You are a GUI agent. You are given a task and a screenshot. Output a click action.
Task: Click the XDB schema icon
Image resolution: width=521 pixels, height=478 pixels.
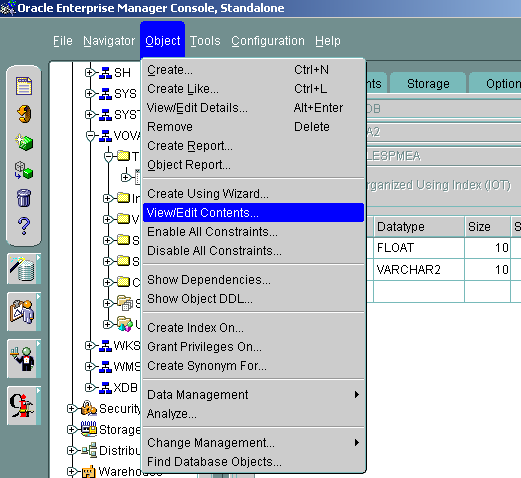[105, 387]
